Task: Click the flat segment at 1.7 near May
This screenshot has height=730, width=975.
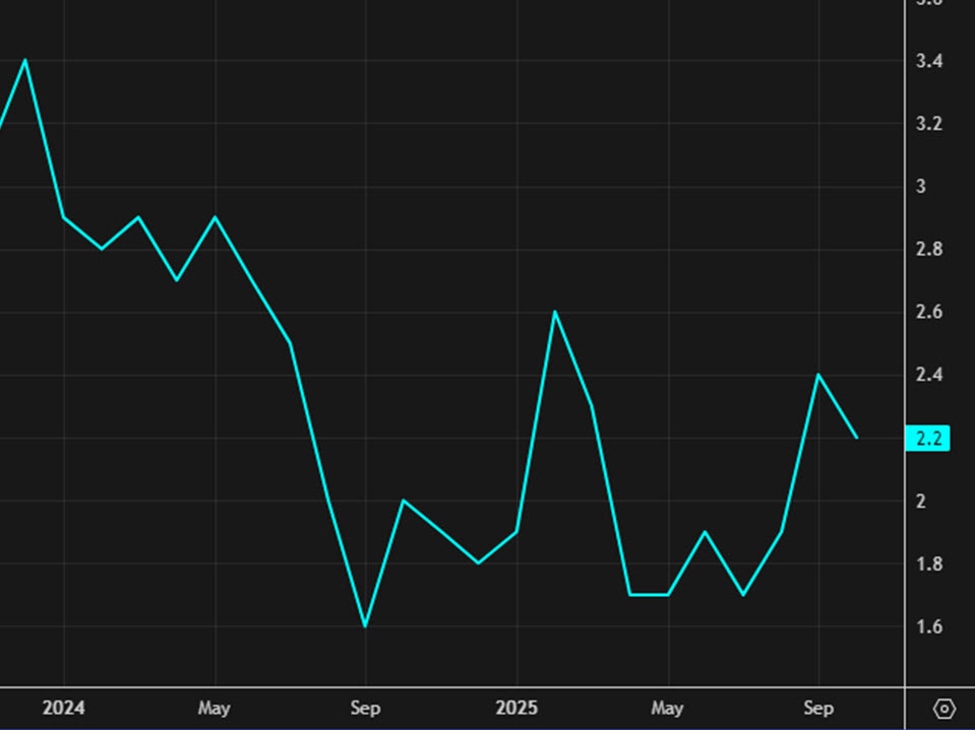Action: pos(648,593)
